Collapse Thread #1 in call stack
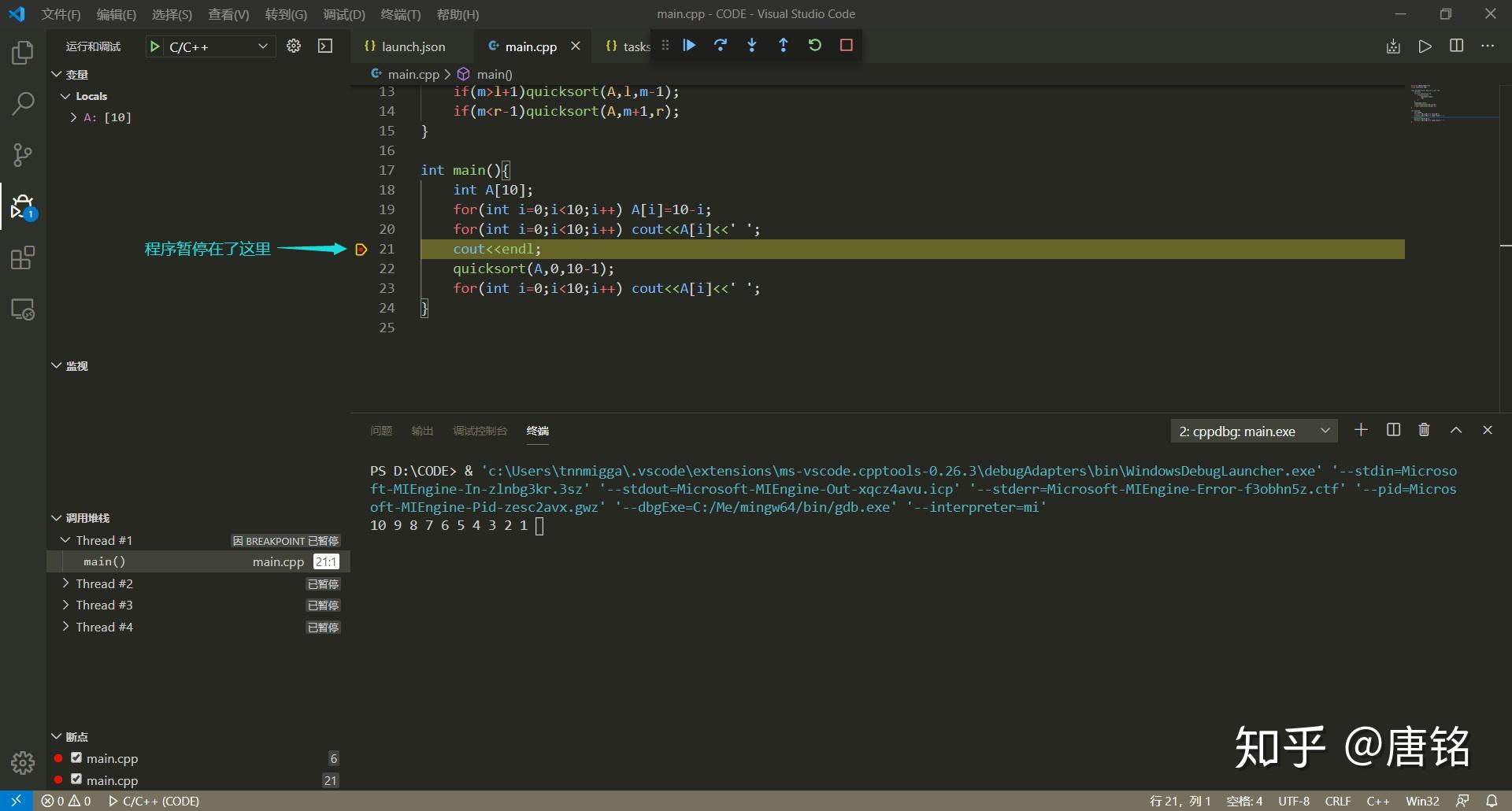Viewport: 1512px width, 811px height. [x=65, y=540]
